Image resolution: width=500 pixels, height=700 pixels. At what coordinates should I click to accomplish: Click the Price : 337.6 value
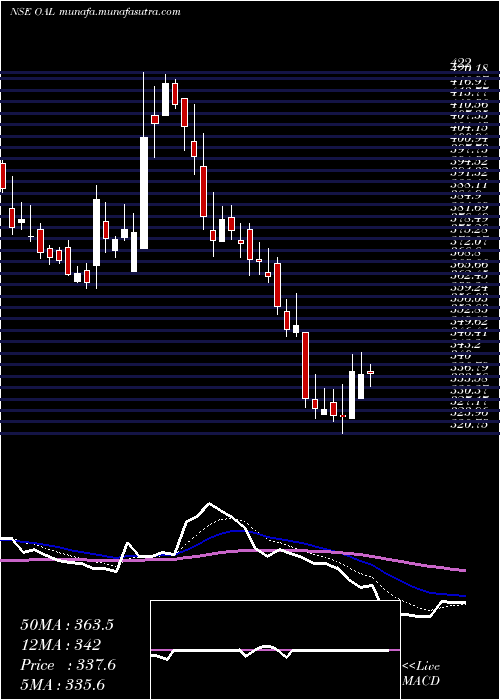tap(68, 665)
